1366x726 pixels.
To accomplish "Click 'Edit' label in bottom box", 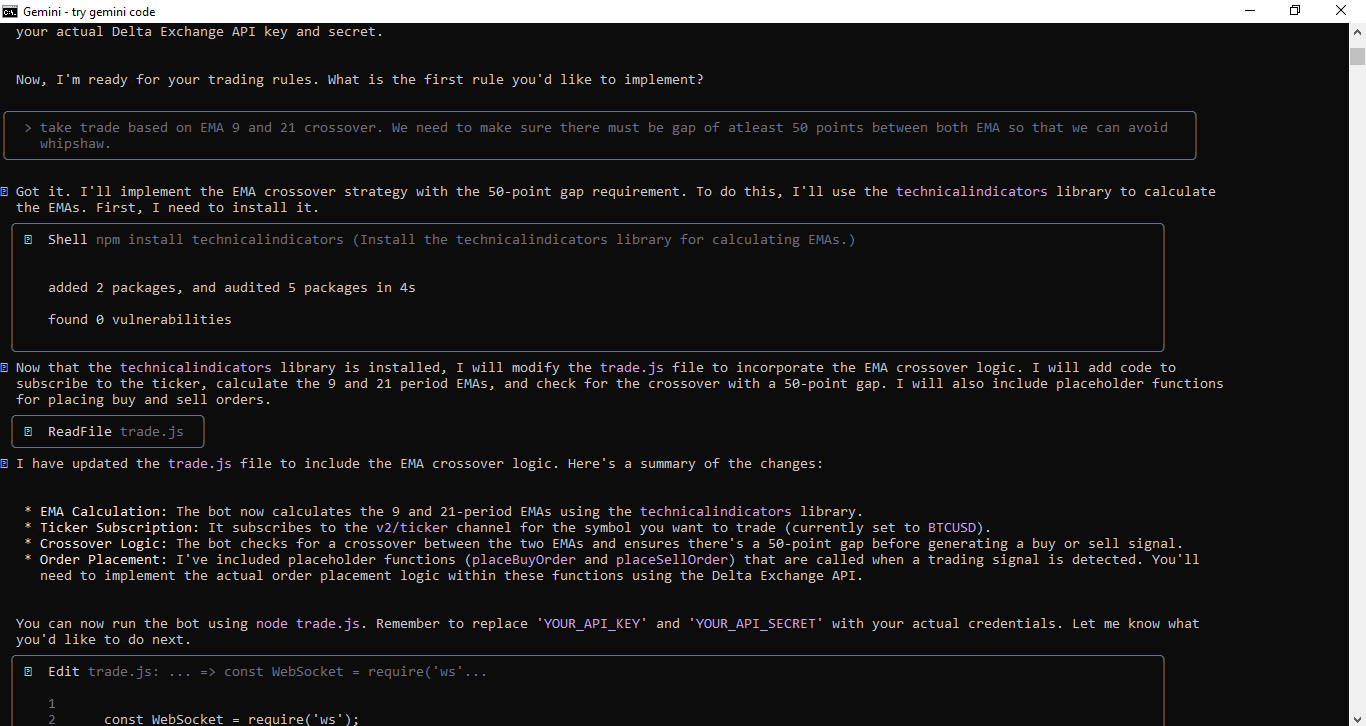I will point(64,671).
